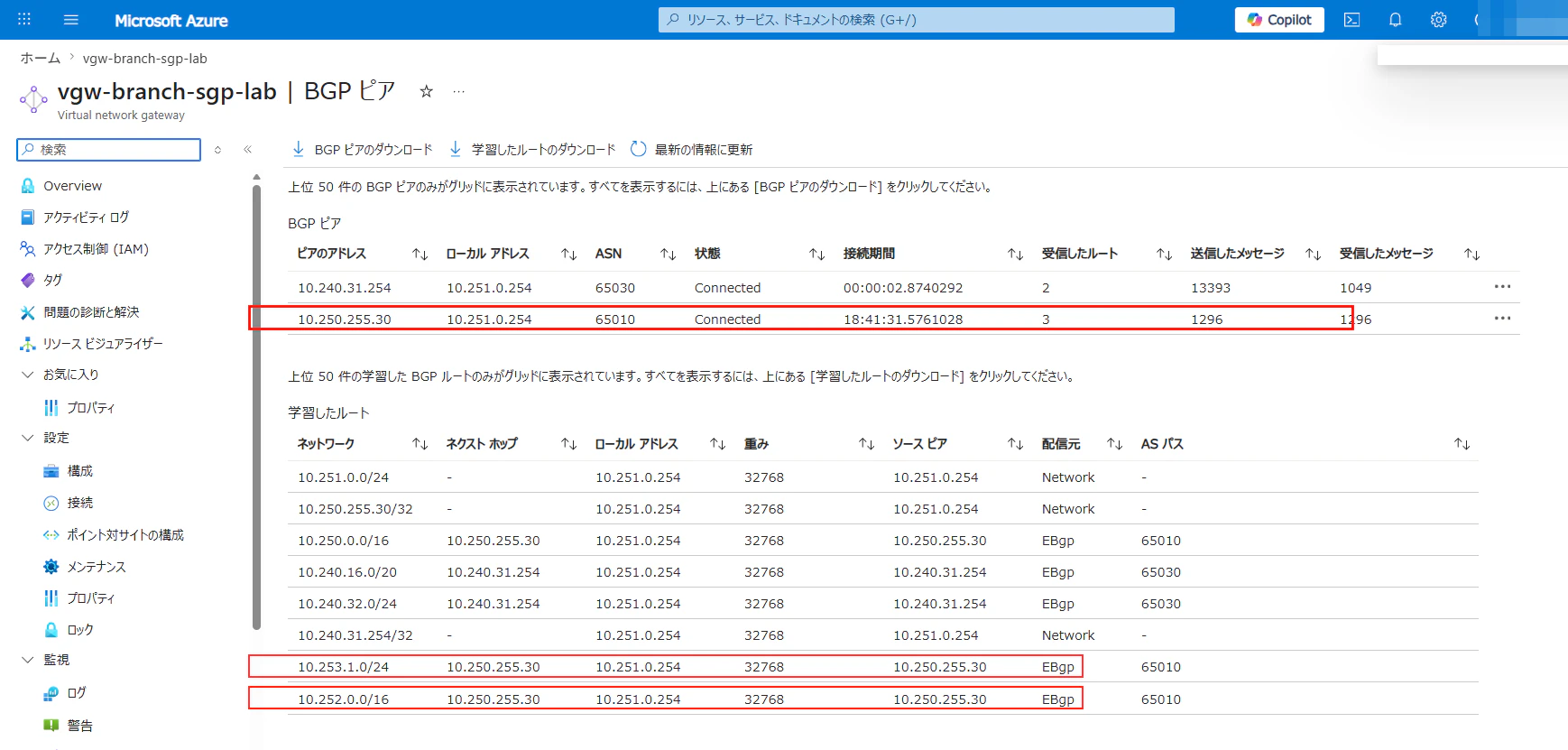Viewport: 1568px width, 750px height.
Task: Open 問題の診断と解決 menu item
Action: pos(91,312)
